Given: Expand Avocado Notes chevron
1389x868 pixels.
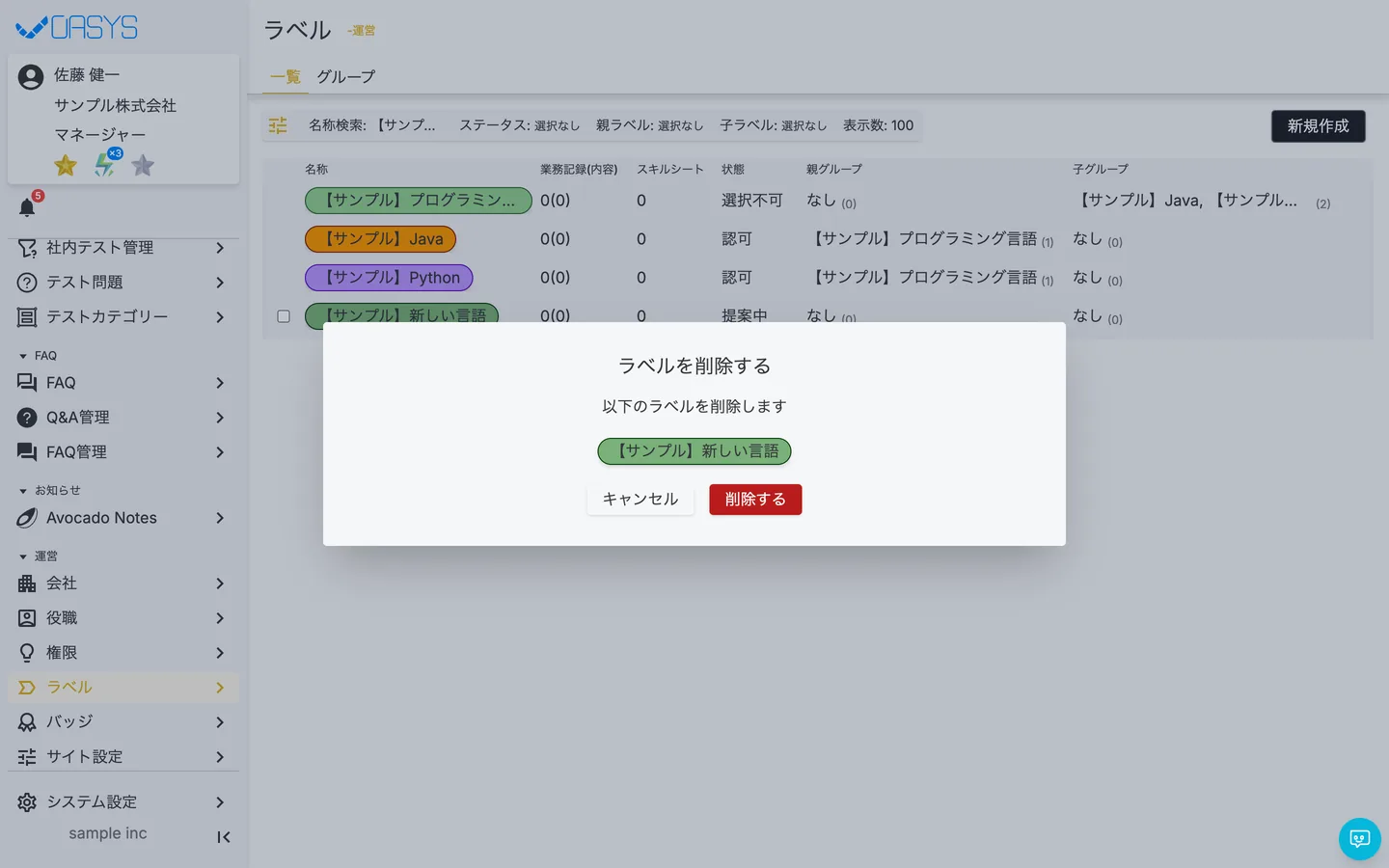Looking at the screenshot, I should (x=220, y=518).
